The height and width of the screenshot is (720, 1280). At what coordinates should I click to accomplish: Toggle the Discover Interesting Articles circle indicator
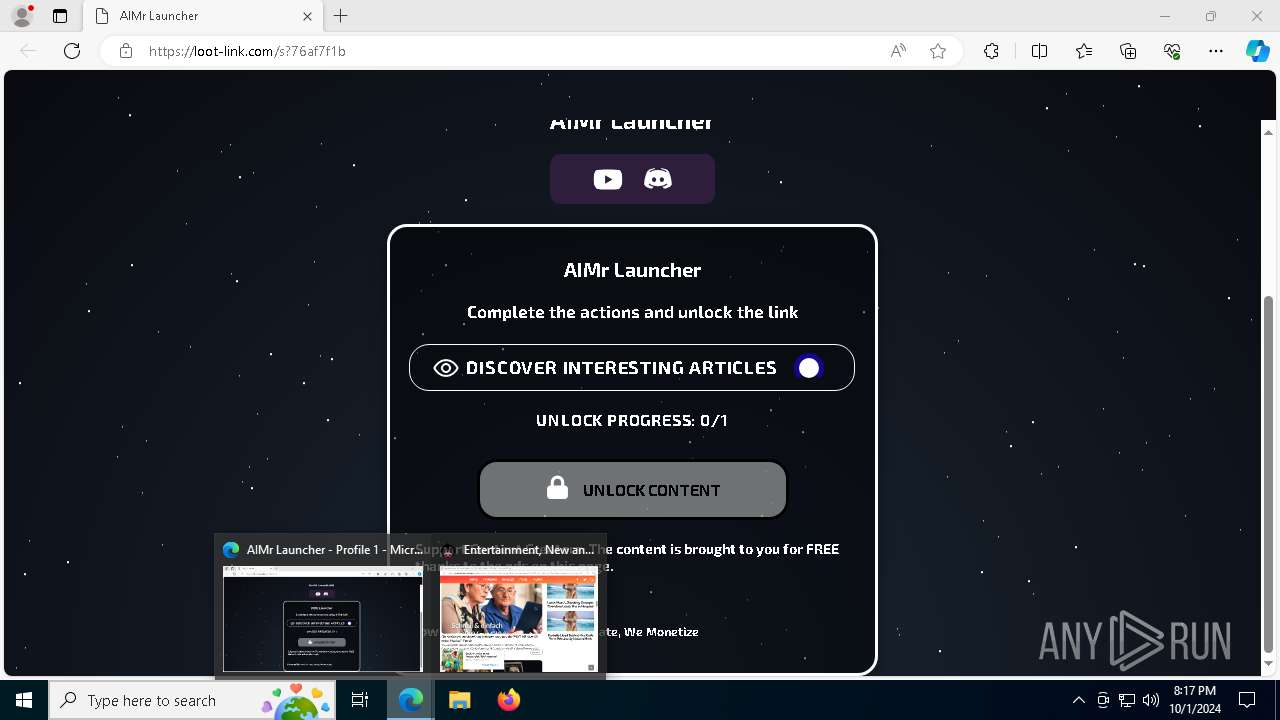pos(809,368)
